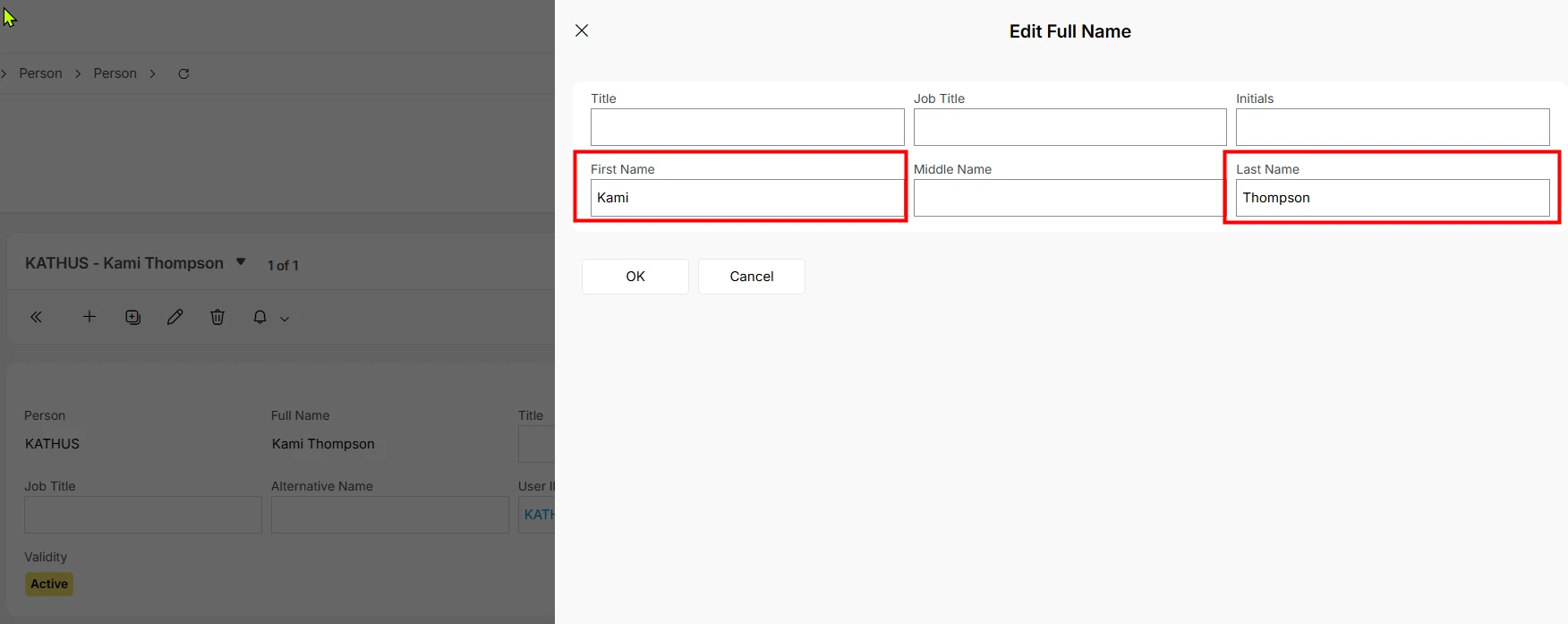
Task: Collapse panel with double-chevron icon
Action: tap(37, 317)
